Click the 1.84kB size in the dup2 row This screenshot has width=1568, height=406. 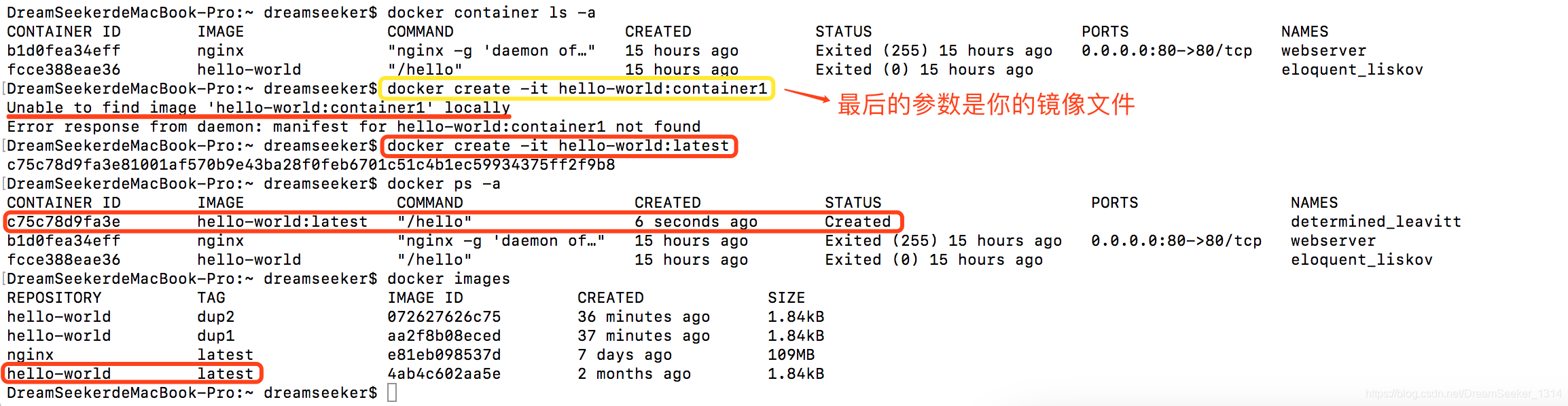click(796, 317)
